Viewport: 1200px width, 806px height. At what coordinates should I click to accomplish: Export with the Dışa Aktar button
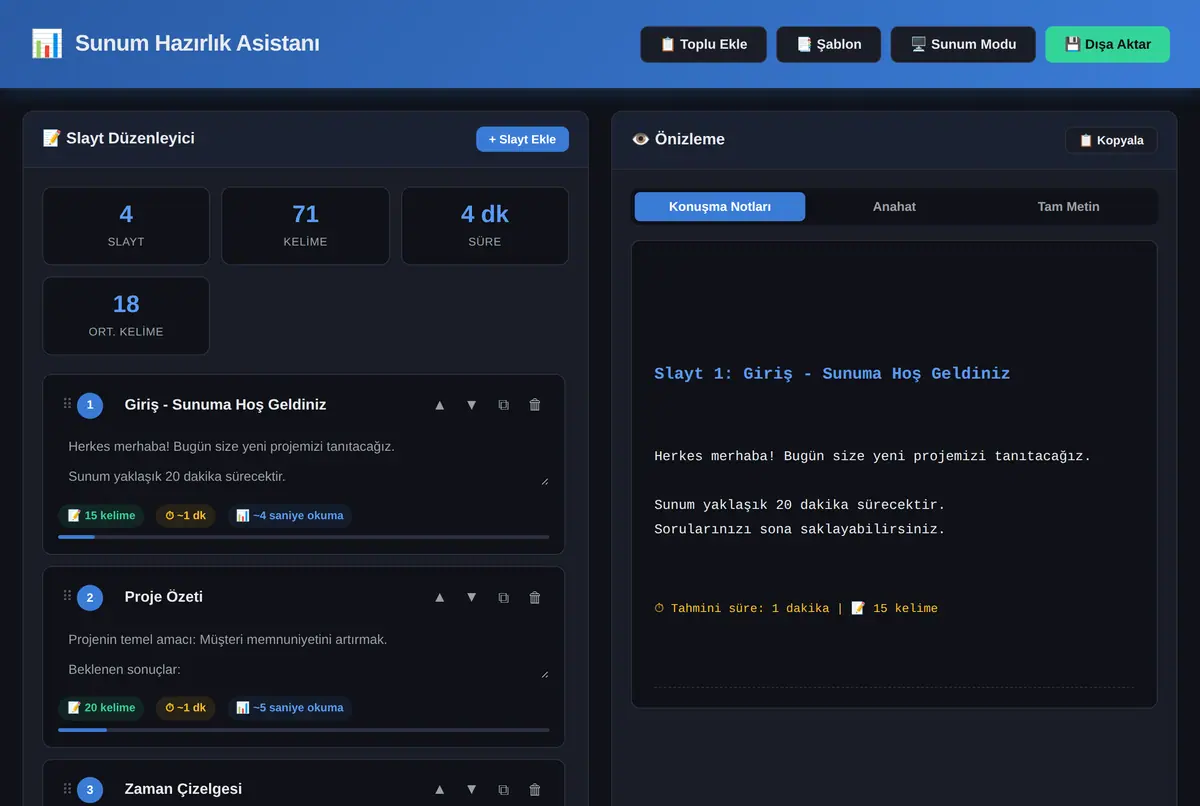click(1107, 44)
